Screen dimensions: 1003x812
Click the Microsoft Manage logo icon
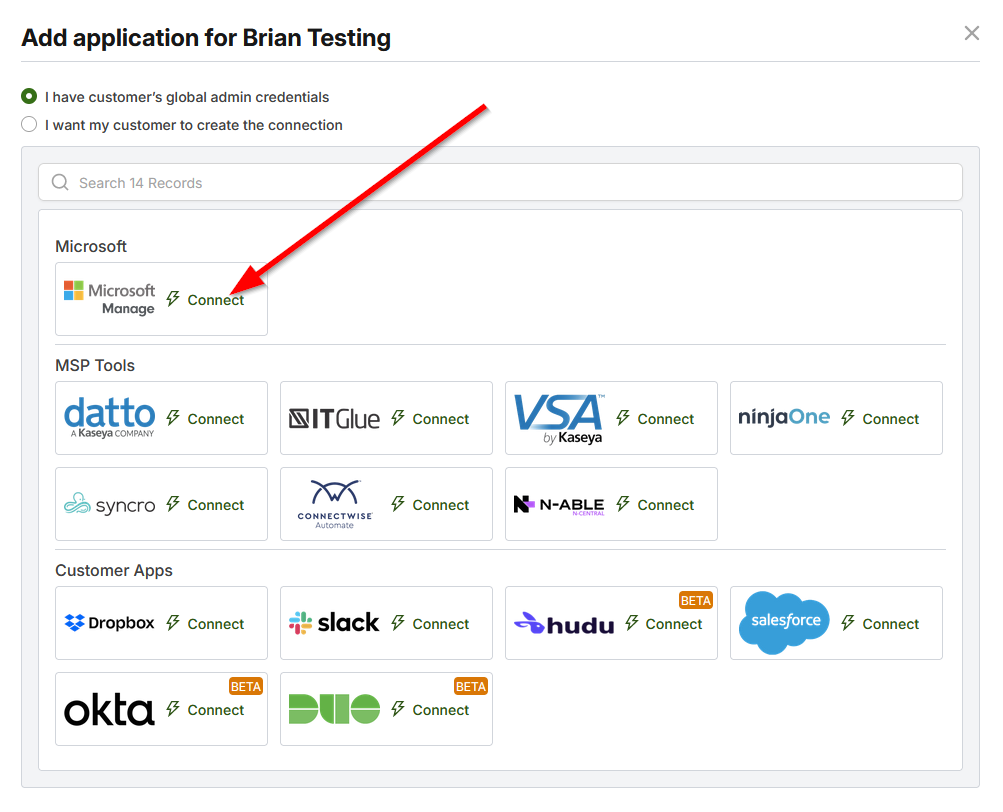click(x=109, y=299)
